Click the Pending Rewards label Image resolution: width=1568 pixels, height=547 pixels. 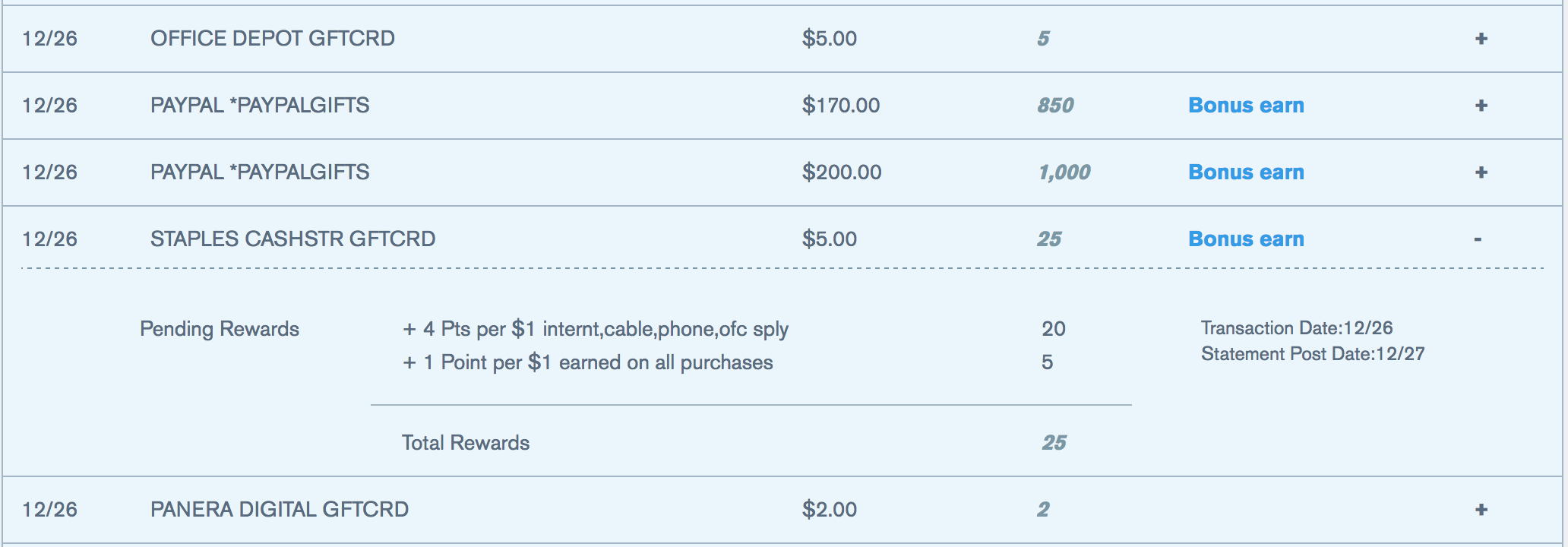click(220, 329)
